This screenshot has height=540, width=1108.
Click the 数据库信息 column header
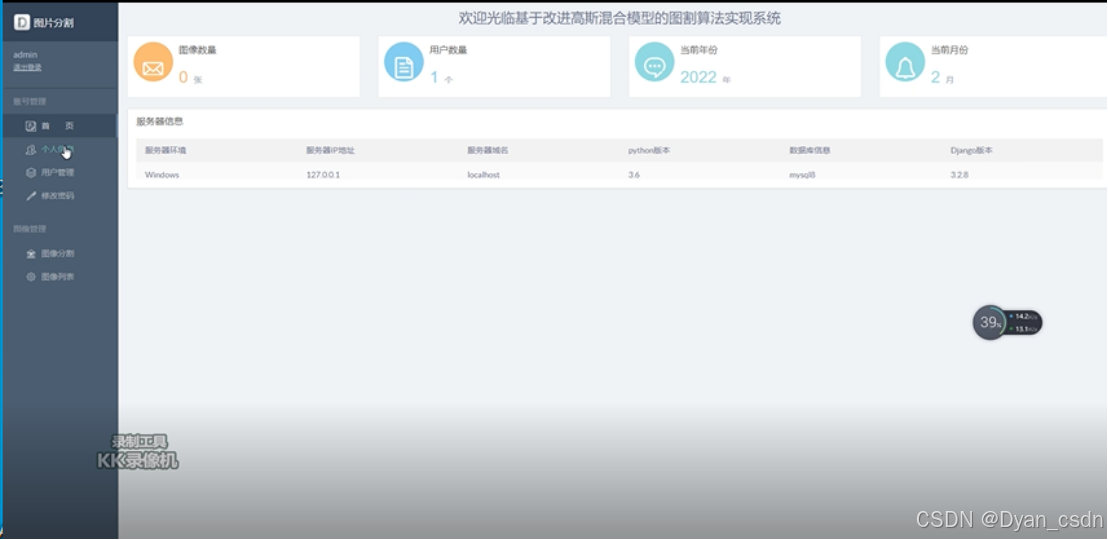[810, 151]
